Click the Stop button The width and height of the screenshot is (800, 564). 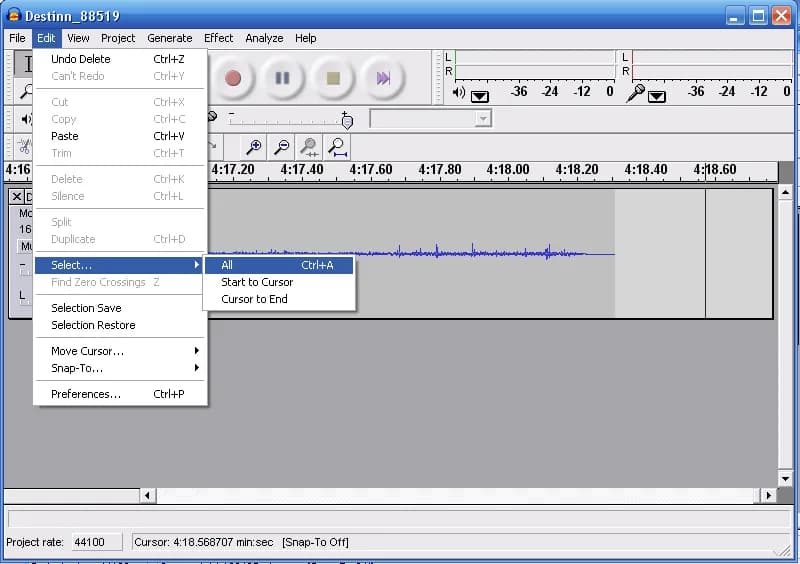[x=333, y=78]
